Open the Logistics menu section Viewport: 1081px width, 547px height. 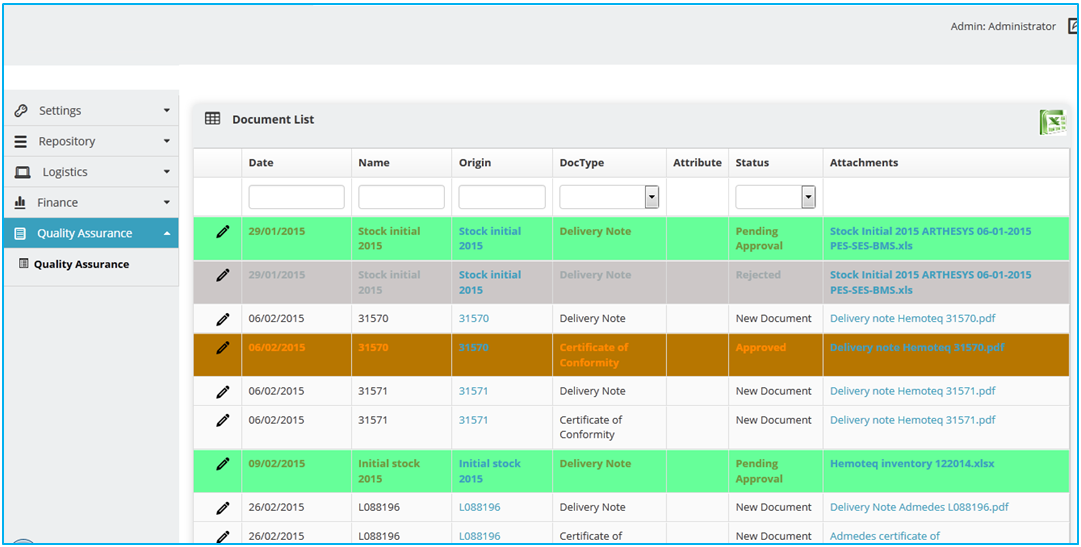90,172
